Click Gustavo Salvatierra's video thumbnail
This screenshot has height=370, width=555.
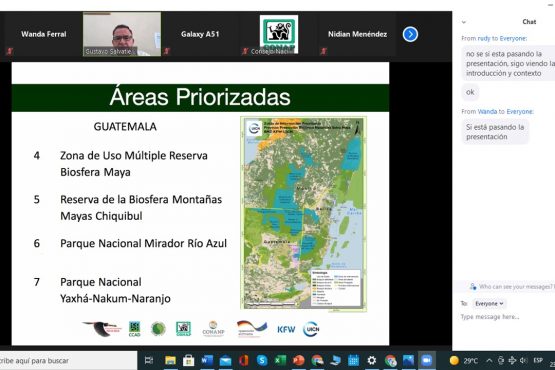pyautogui.click(x=122, y=34)
